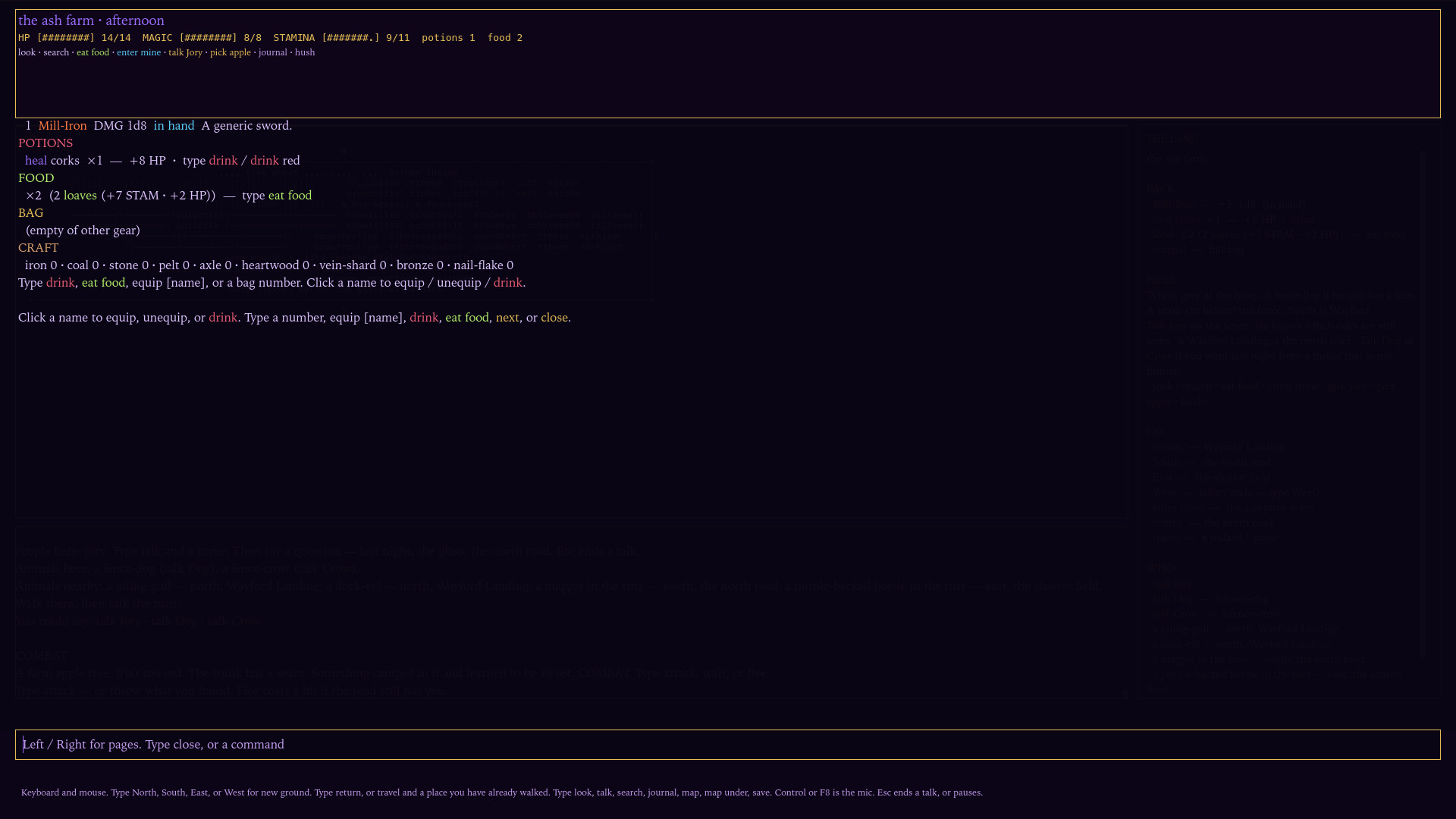Select the 'pick apple' action
1456x819 pixels.
tap(231, 52)
